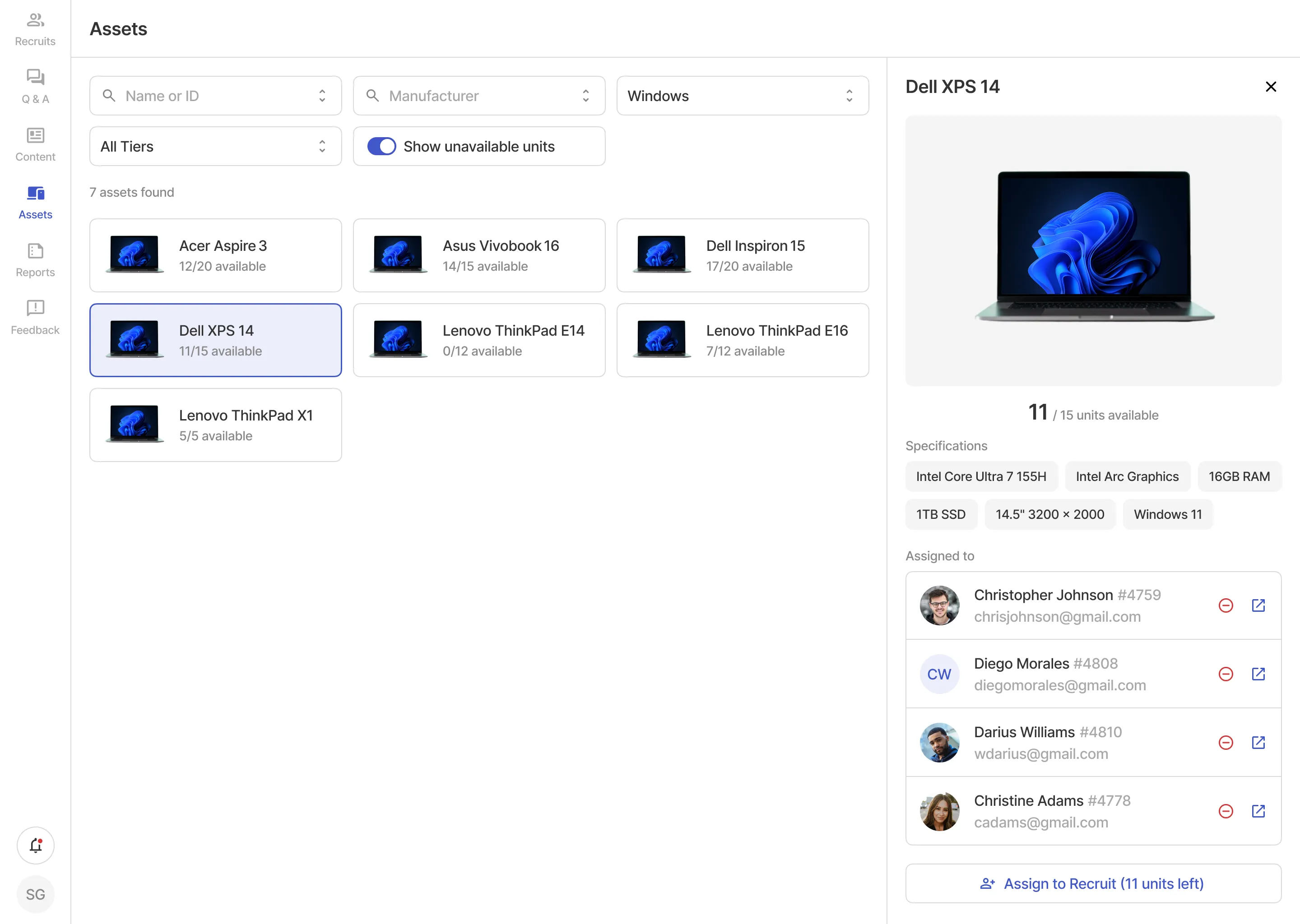
Task: Click the Reports sidebar icon
Action: pos(35,260)
